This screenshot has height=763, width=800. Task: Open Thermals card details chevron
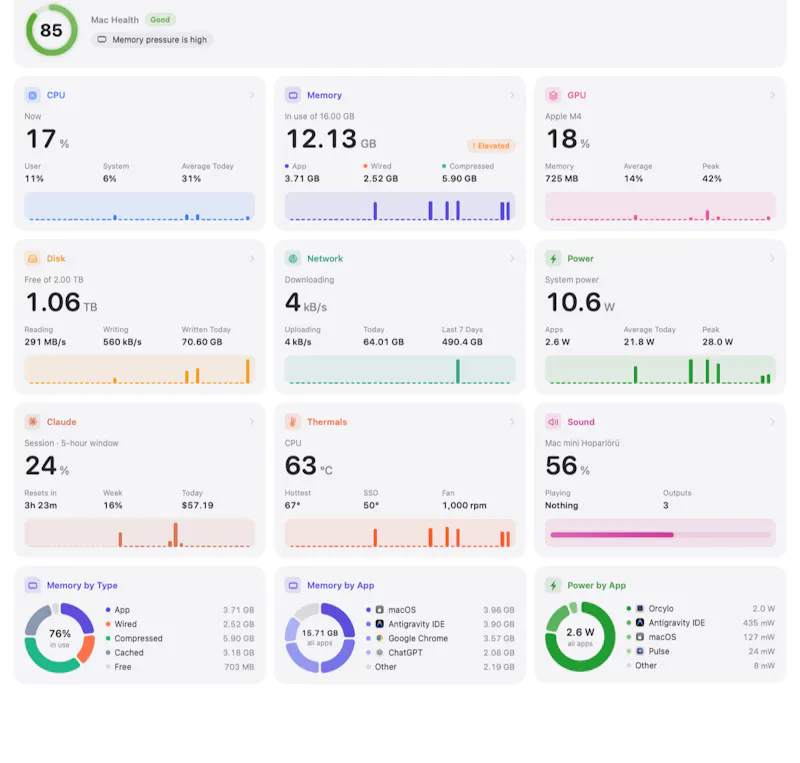point(512,422)
